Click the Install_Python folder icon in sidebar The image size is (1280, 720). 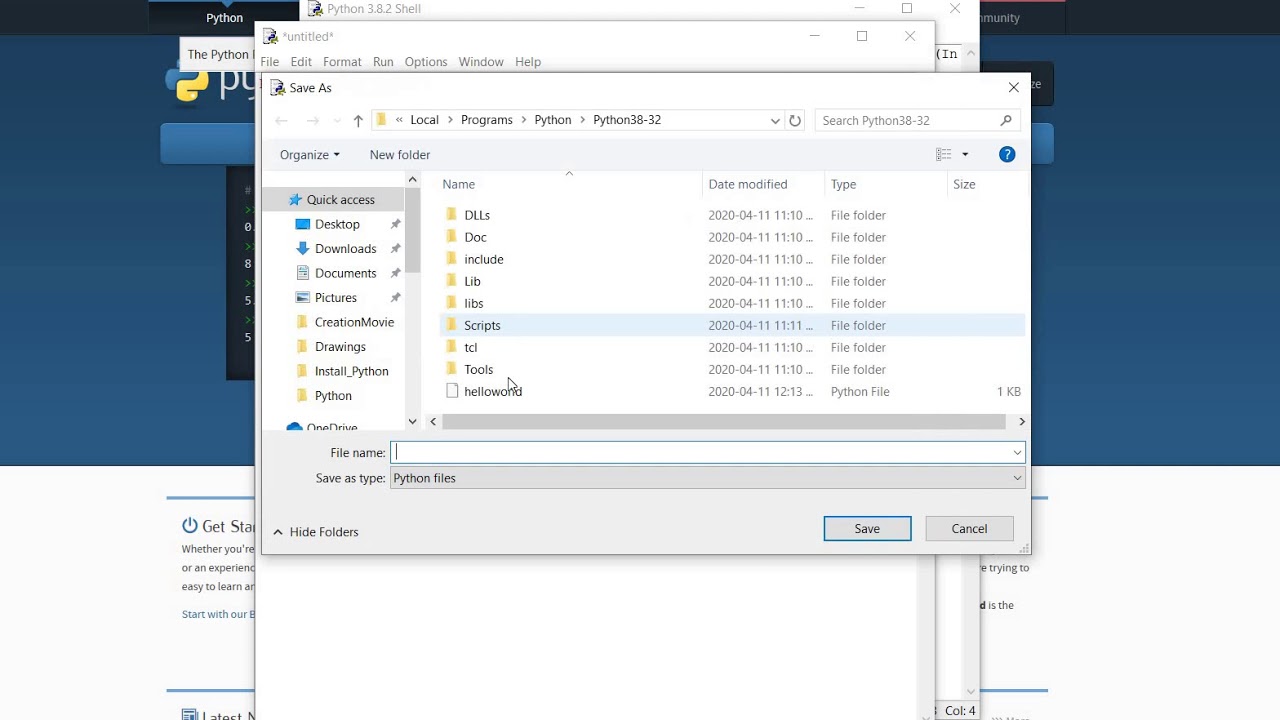pyautogui.click(x=303, y=371)
